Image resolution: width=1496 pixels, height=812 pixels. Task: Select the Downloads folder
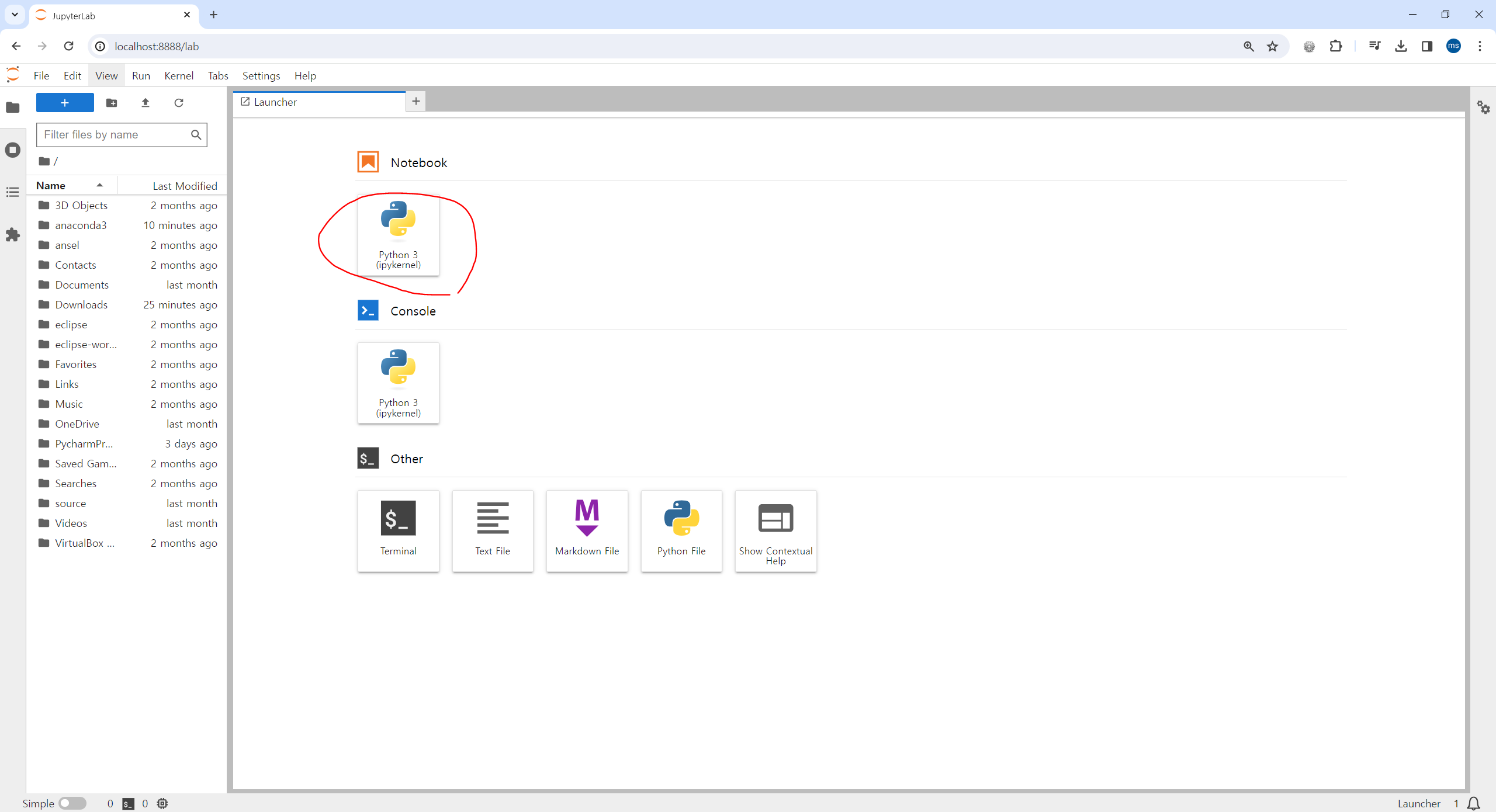pyautogui.click(x=127, y=305)
